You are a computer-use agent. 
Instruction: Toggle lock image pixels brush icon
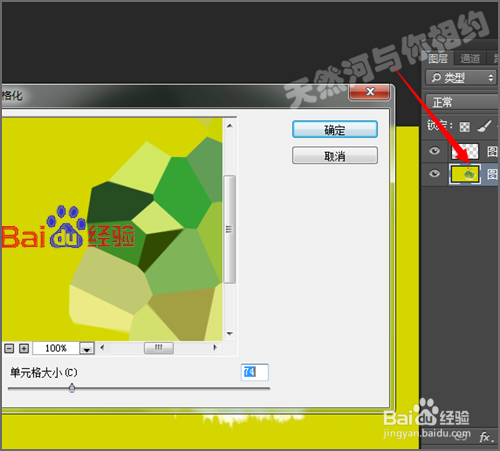point(484,126)
